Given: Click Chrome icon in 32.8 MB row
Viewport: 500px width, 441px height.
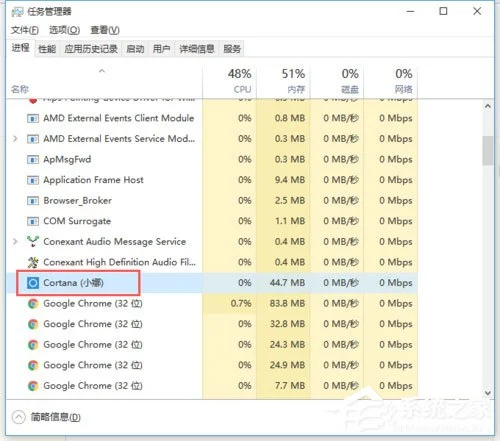Looking at the screenshot, I should click(x=33, y=324).
